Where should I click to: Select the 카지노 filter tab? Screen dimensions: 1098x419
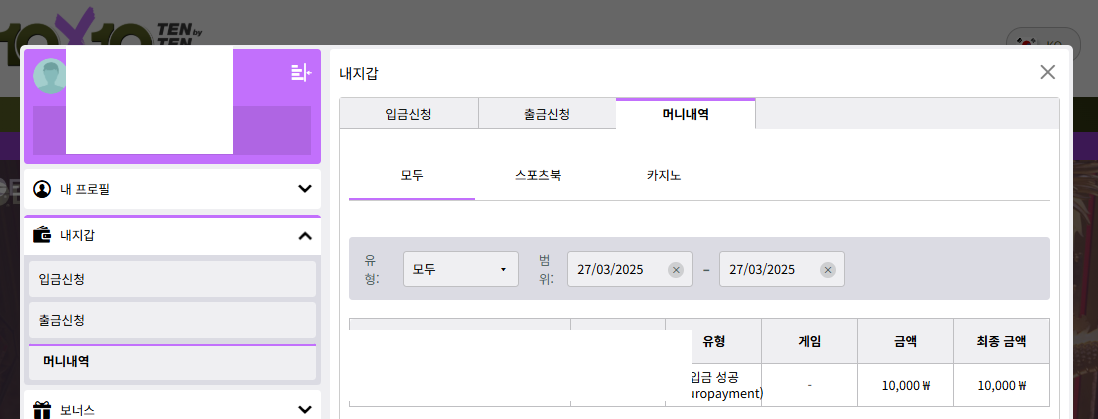point(664,175)
